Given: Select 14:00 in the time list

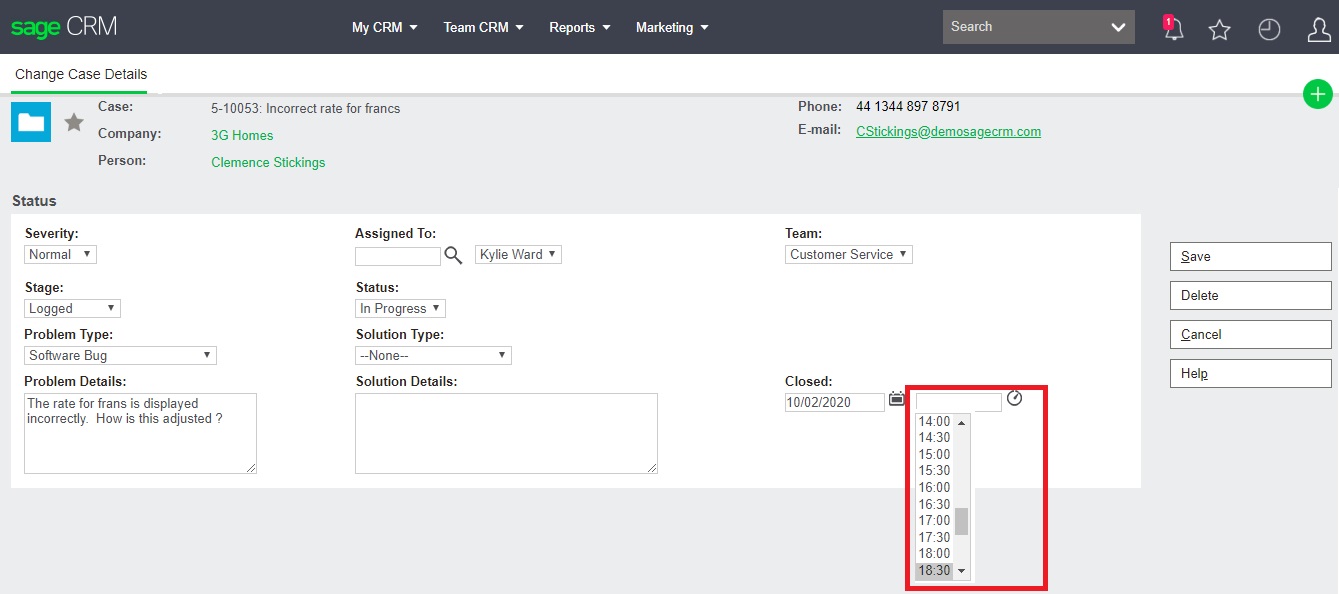Looking at the screenshot, I should tap(935, 422).
